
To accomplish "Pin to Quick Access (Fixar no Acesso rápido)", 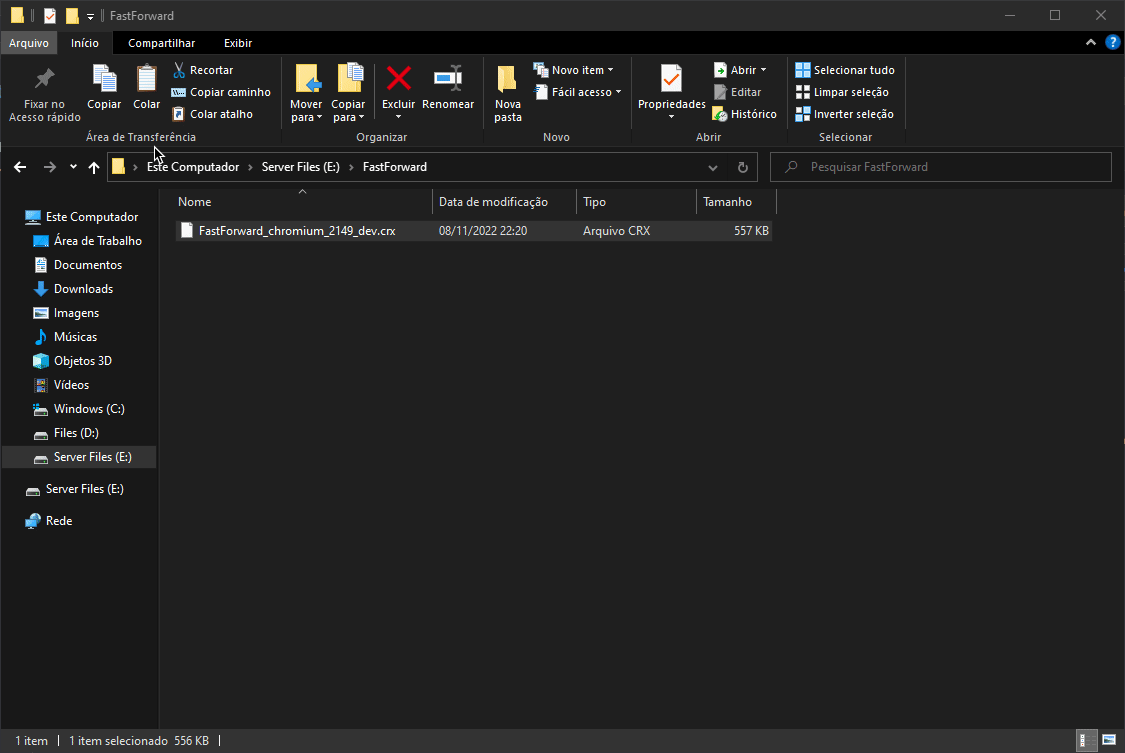I will tap(44, 94).
